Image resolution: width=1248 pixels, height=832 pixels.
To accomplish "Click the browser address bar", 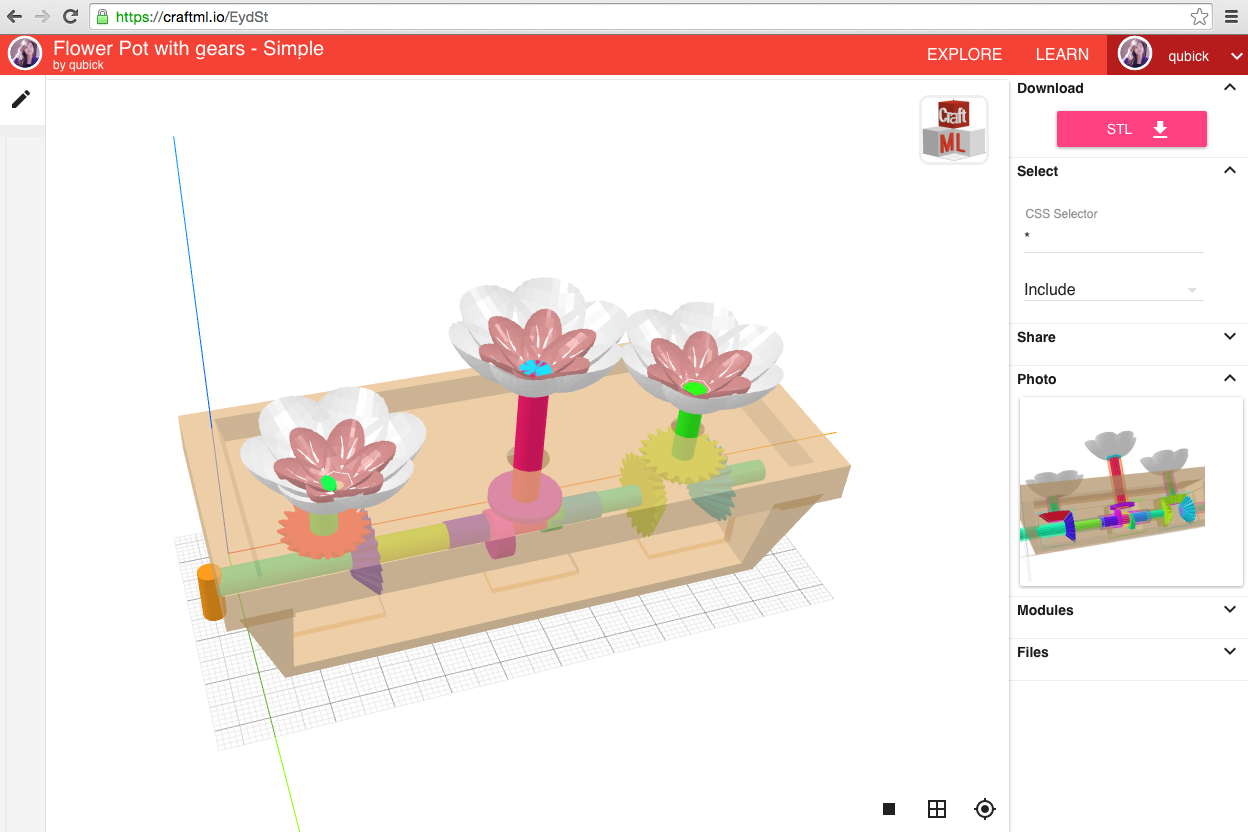I will 650,17.
